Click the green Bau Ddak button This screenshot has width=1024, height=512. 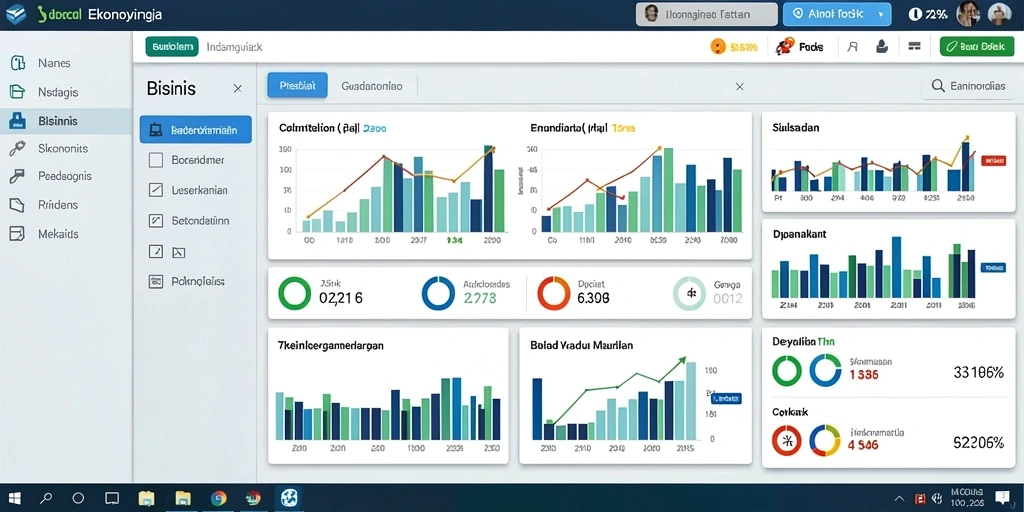click(x=976, y=46)
